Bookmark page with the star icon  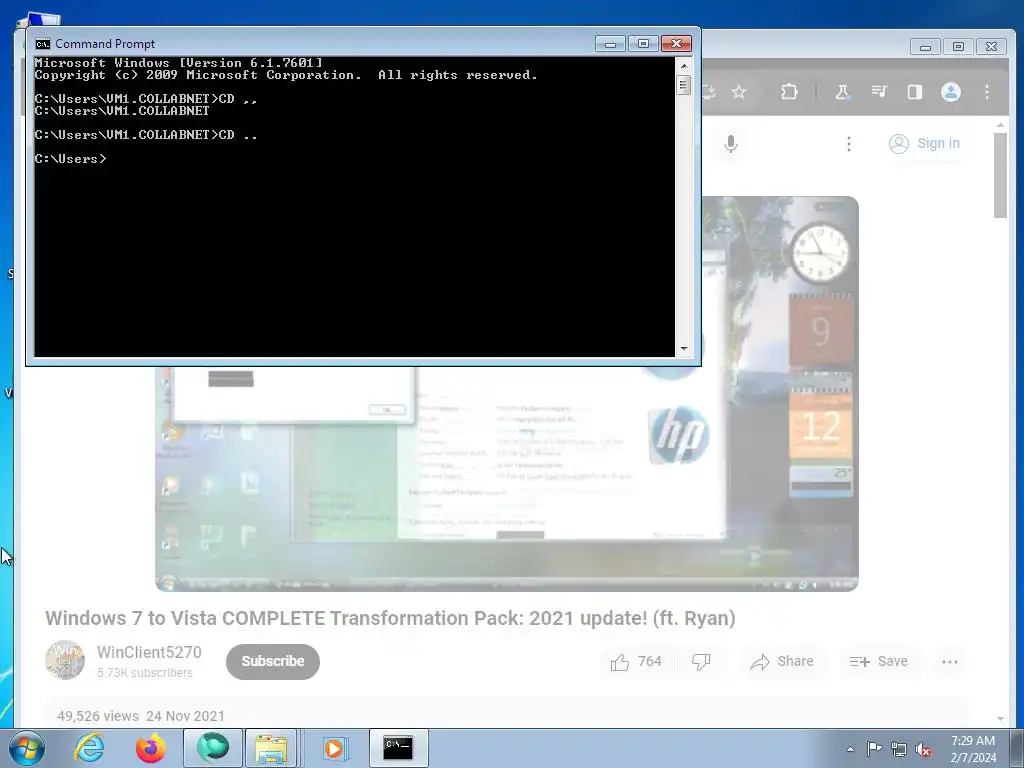point(739,92)
